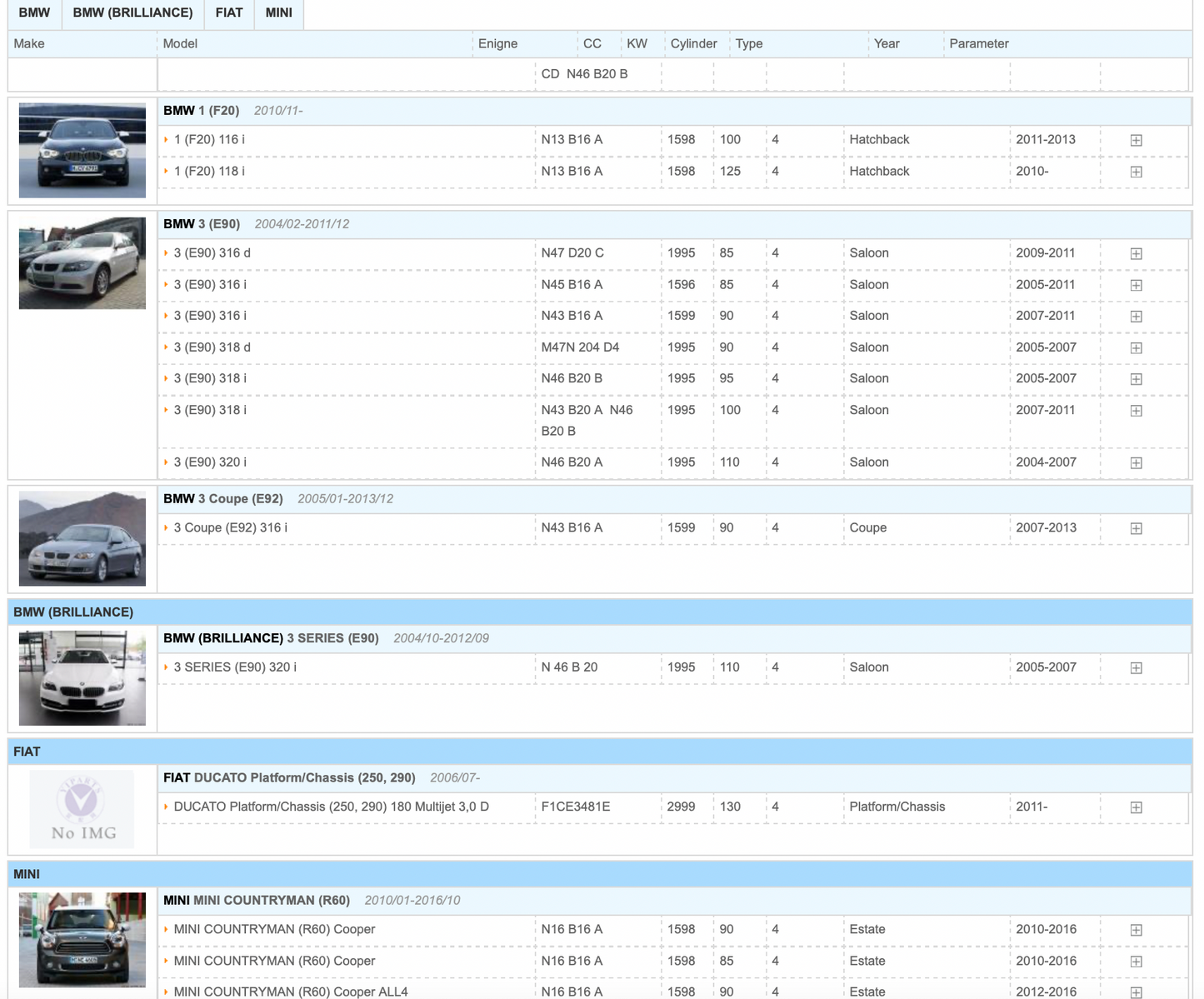This screenshot has width=1204, height=999.
Task: Expand parameters for 316 i N43 B16 A row
Action: 1136,316
